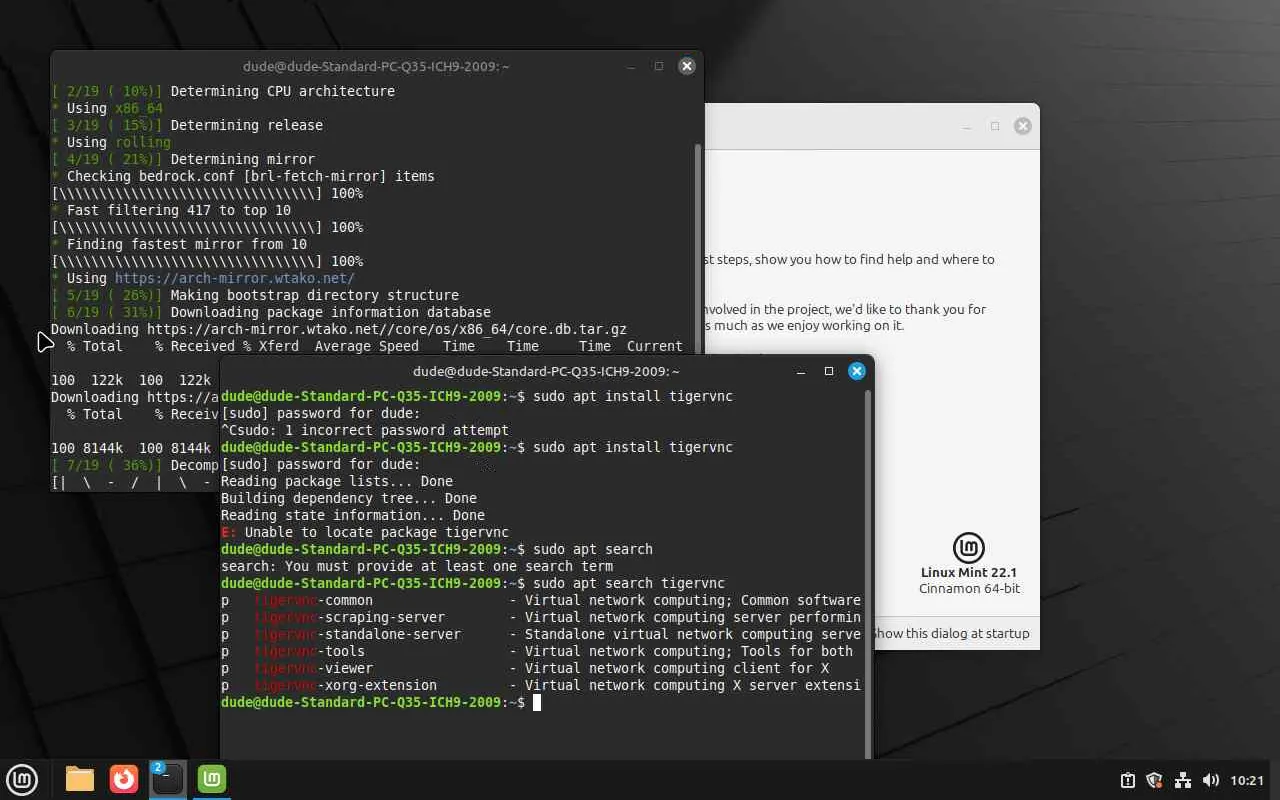
Task: Close the front terminal window
Action: click(x=857, y=371)
